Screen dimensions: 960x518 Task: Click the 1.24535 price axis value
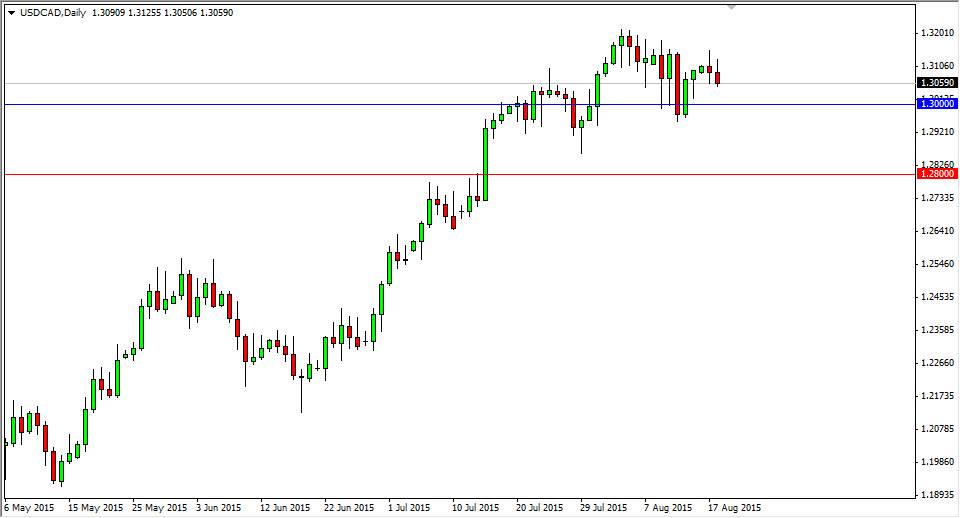[937, 297]
